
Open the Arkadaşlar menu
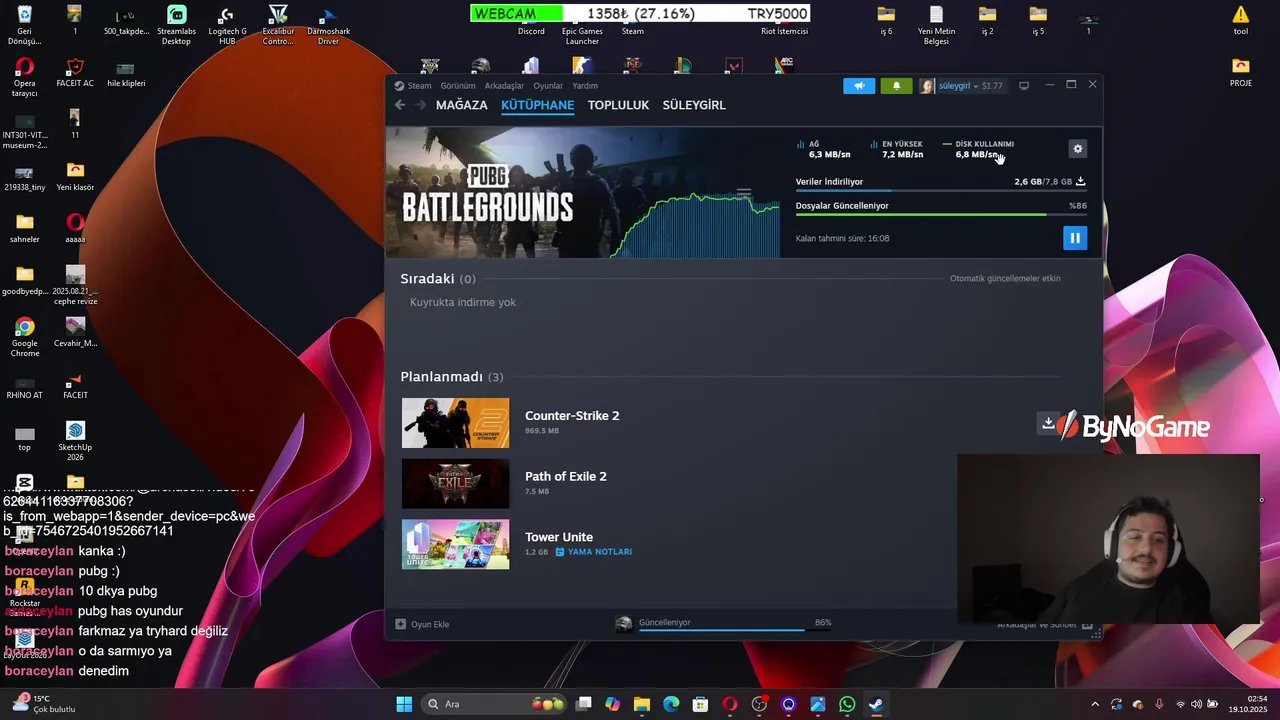coord(504,86)
